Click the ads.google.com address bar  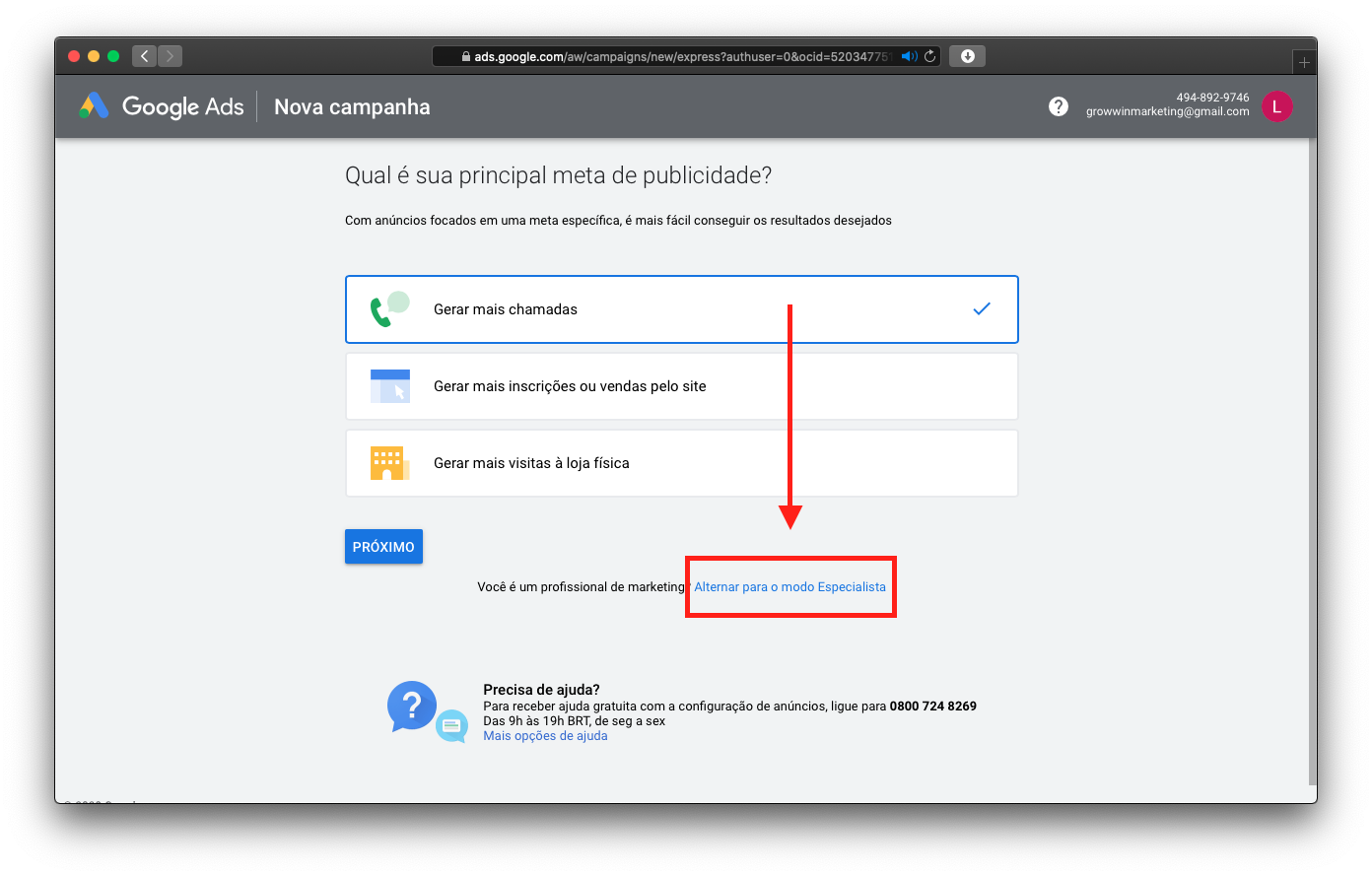[x=686, y=56]
